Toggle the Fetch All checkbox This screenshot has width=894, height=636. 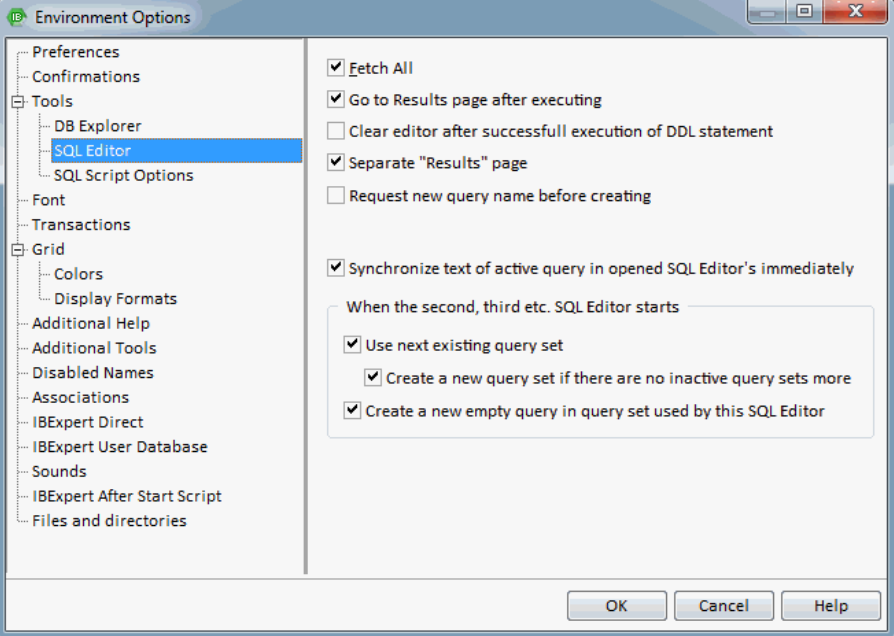pos(336,68)
